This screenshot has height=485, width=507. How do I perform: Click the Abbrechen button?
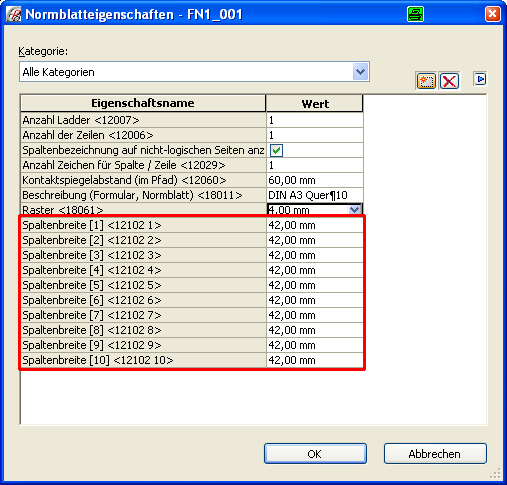(x=435, y=454)
